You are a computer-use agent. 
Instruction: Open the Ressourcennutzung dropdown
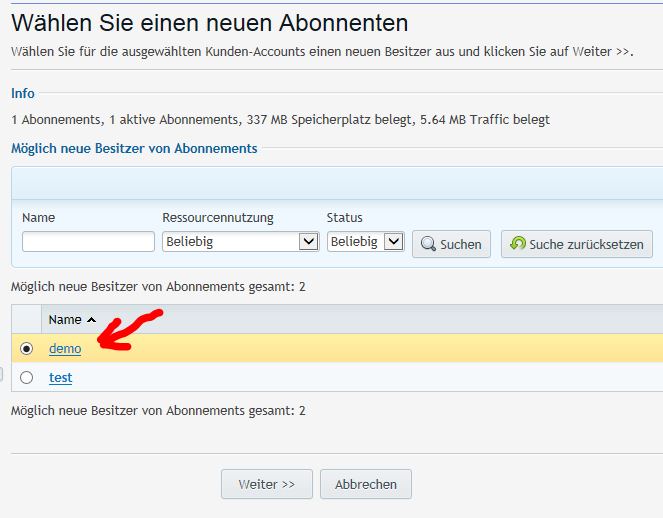[240, 242]
